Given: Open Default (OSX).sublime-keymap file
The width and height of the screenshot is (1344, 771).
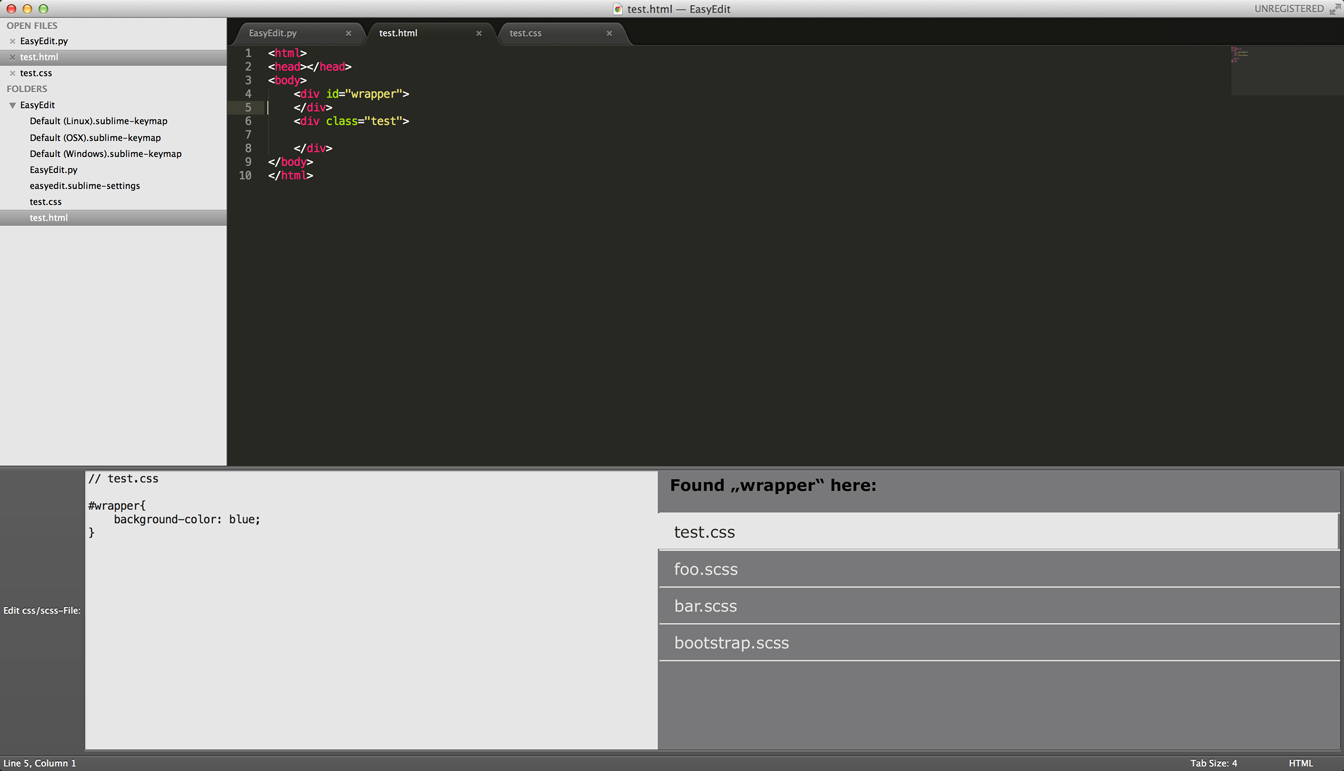Looking at the screenshot, I should click(x=95, y=137).
